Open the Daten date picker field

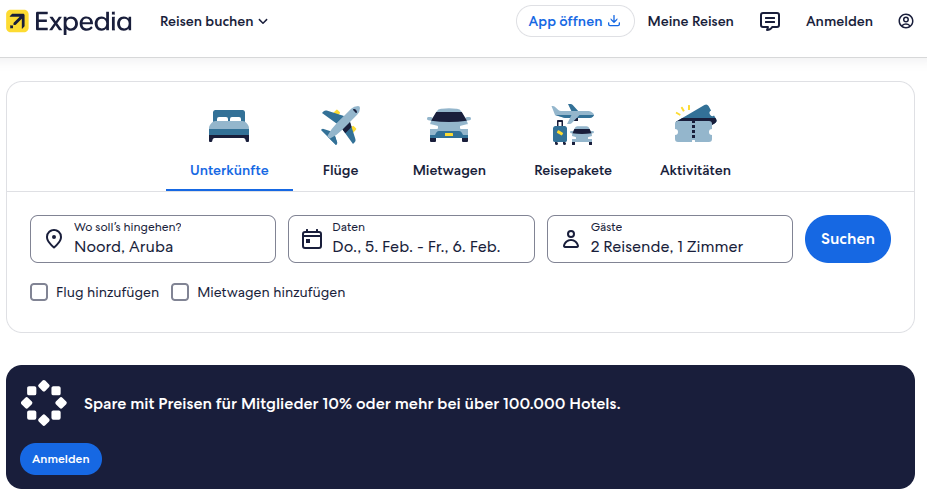(x=411, y=239)
